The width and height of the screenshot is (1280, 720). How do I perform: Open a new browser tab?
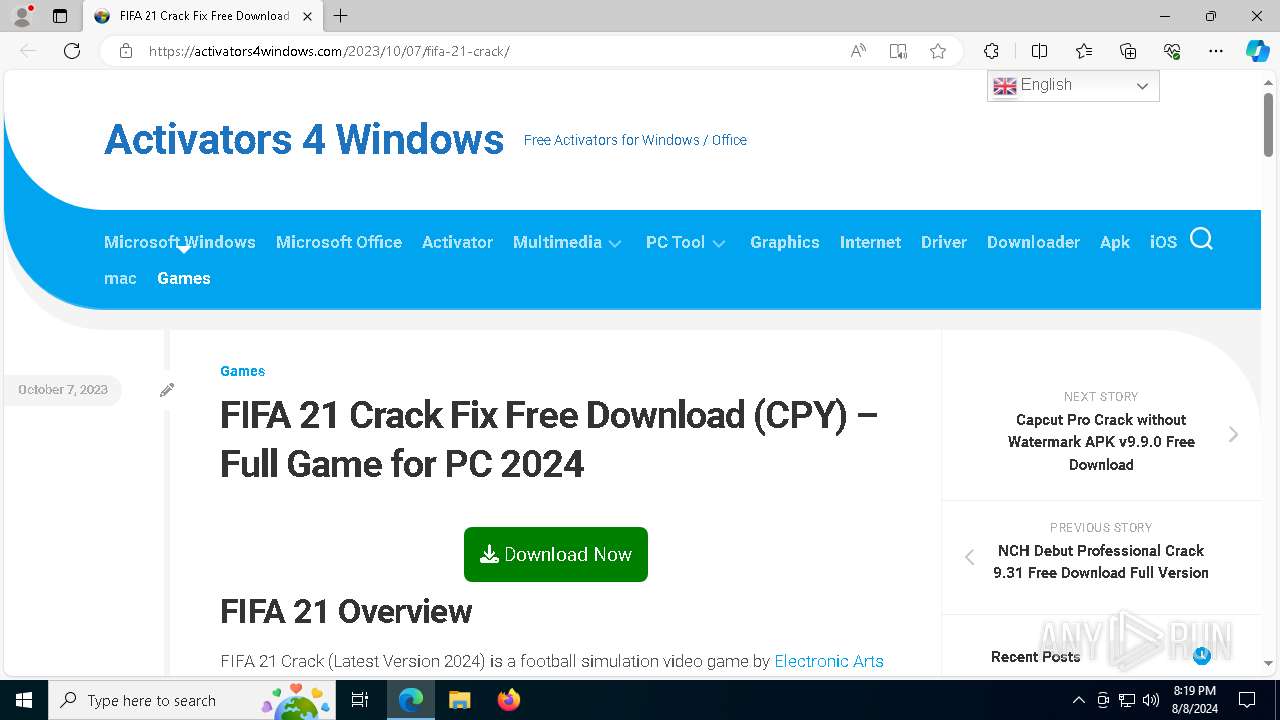coord(341,16)
